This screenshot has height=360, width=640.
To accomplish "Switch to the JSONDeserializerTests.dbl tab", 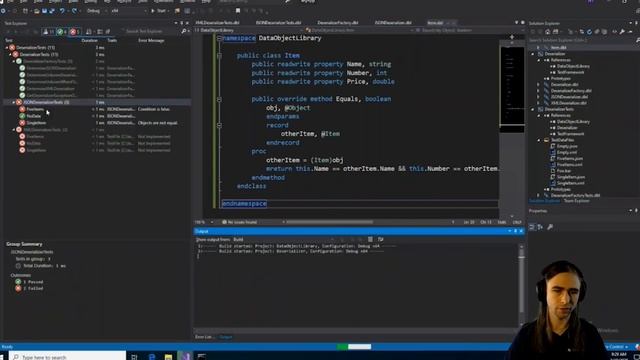I will [x=278, y=23].
